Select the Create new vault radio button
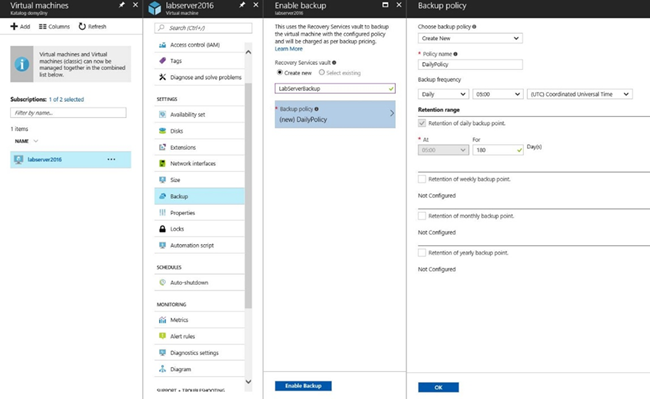This screenshot has width=650, height=399. (280, 73)
